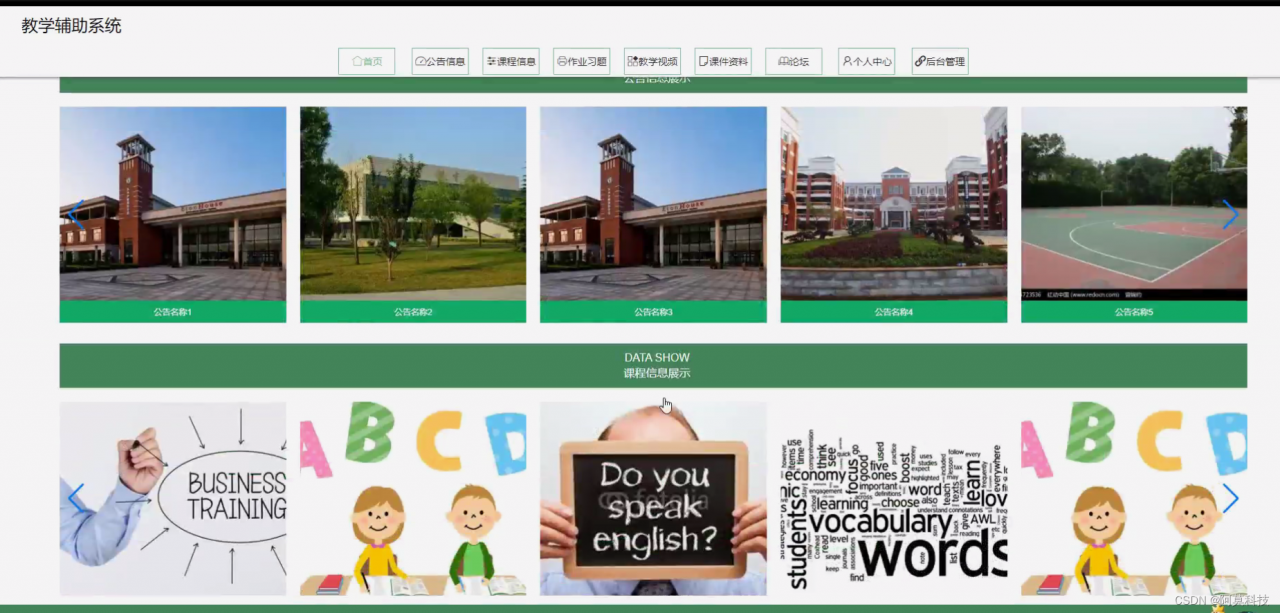Open the 后台管理 nav item
The height and width of the screenshot is (613, 1280).
940,61
